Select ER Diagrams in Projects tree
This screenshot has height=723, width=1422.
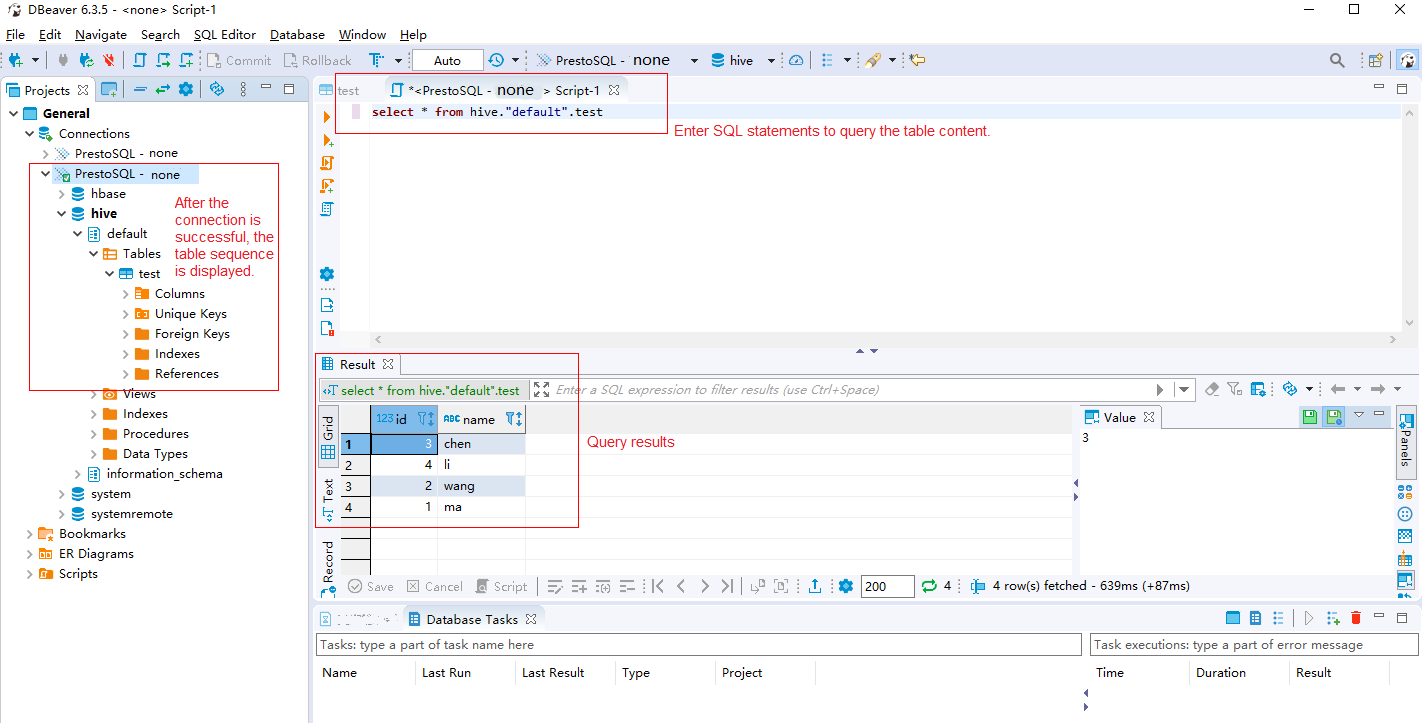point(96,553)
